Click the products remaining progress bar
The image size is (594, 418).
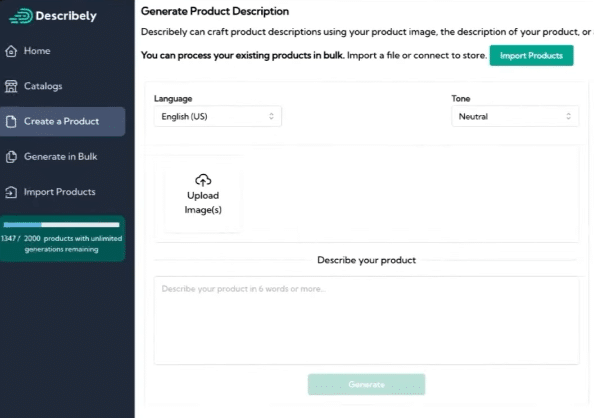[x=61, y=225]
